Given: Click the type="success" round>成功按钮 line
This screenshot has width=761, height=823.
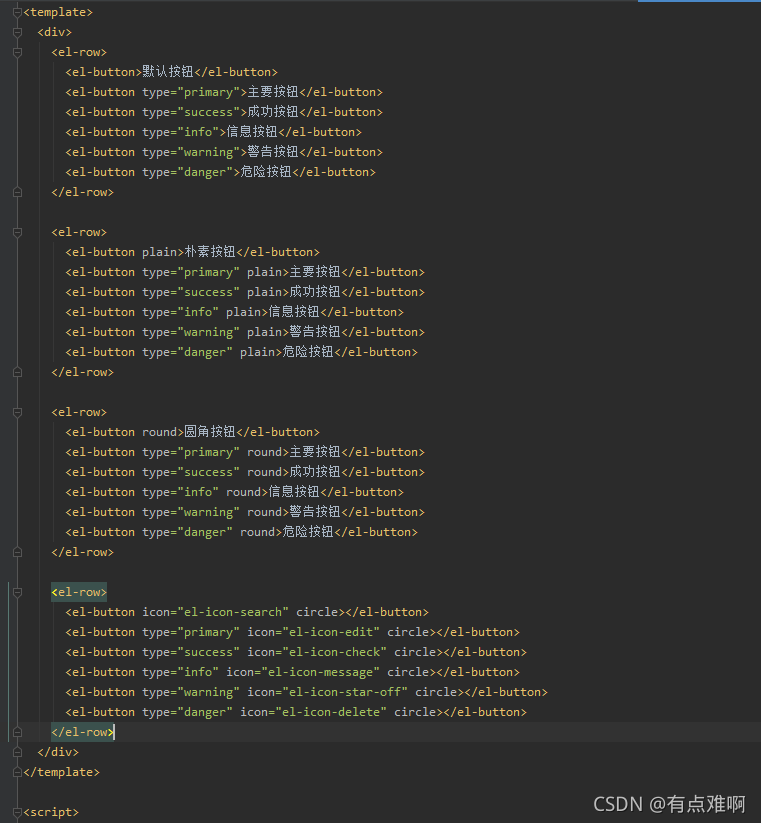Looking at the screenshot, I should point(245,472).
